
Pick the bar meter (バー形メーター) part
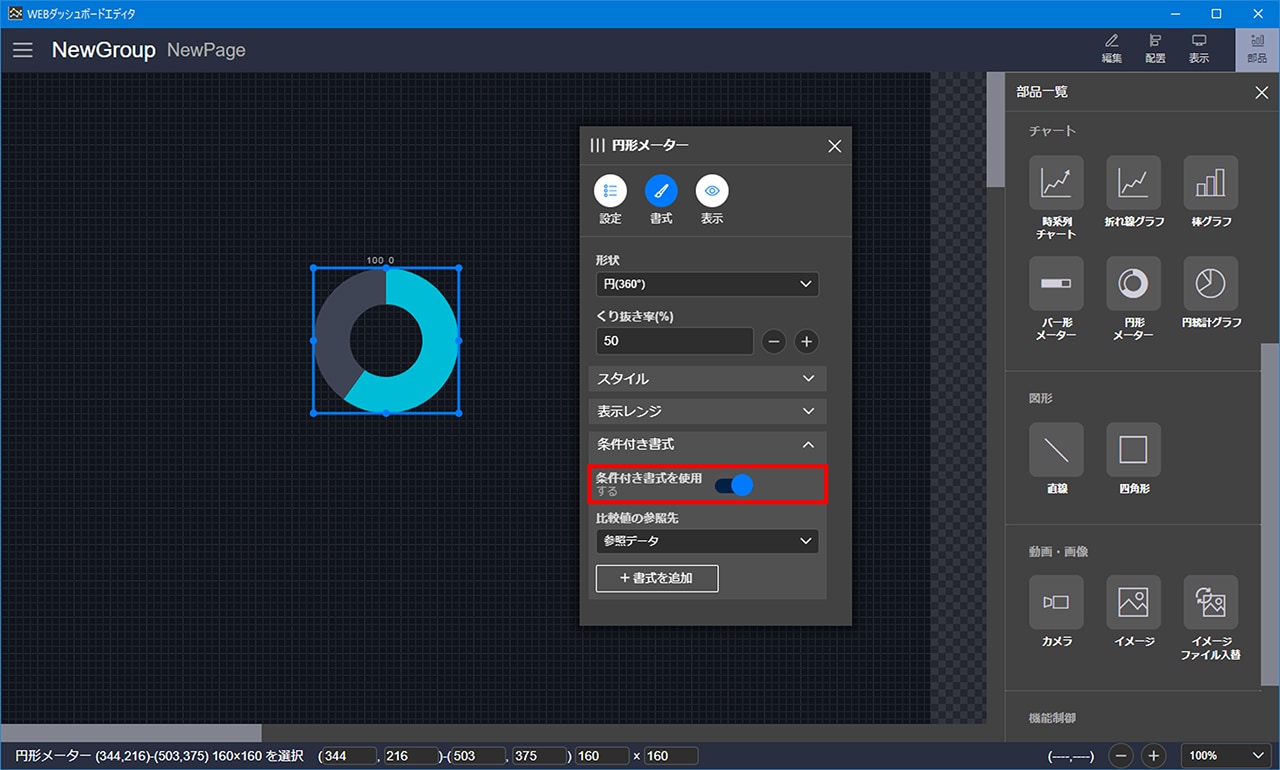coord(1056,284)
